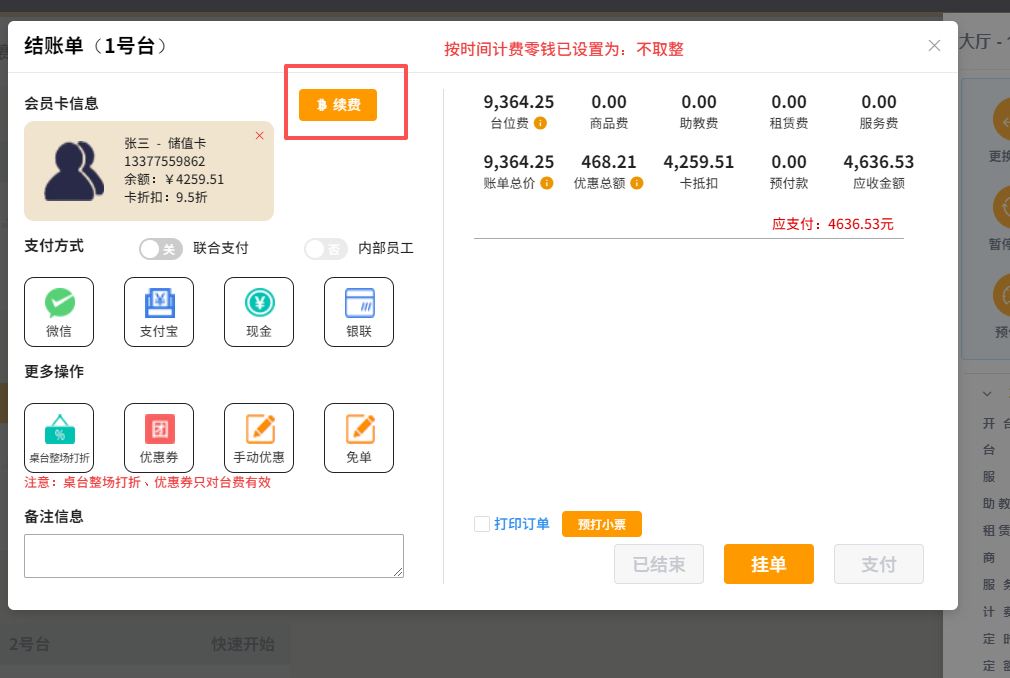Apply a coupon (优惠券)
This screenshot has height=678, width=1010.
pos(159,437)
